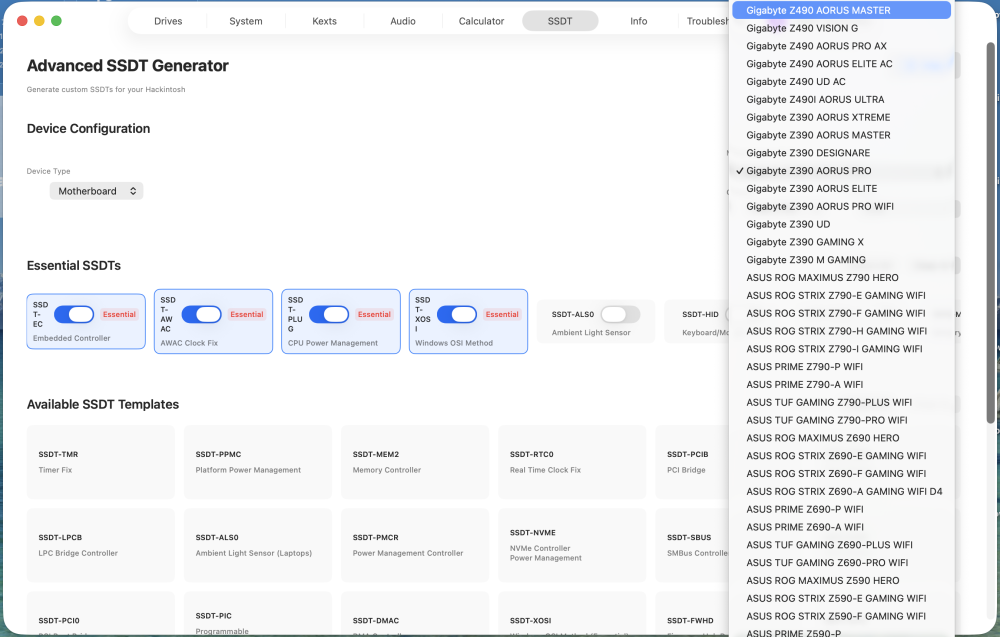Toggle the SSDT-PLUG CPU Power Management switch
Screen dimensions: 1000x637
click(329, 314)
